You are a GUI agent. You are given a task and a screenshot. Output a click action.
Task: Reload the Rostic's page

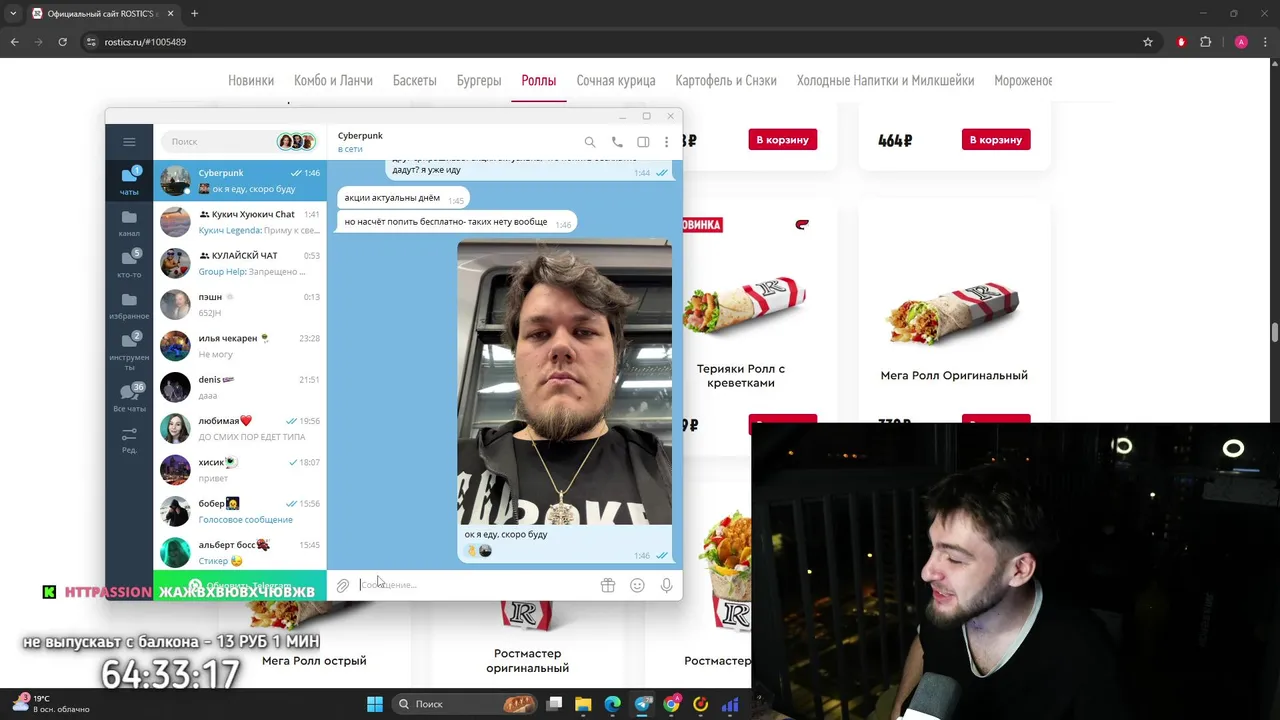[x=62, y=42]
